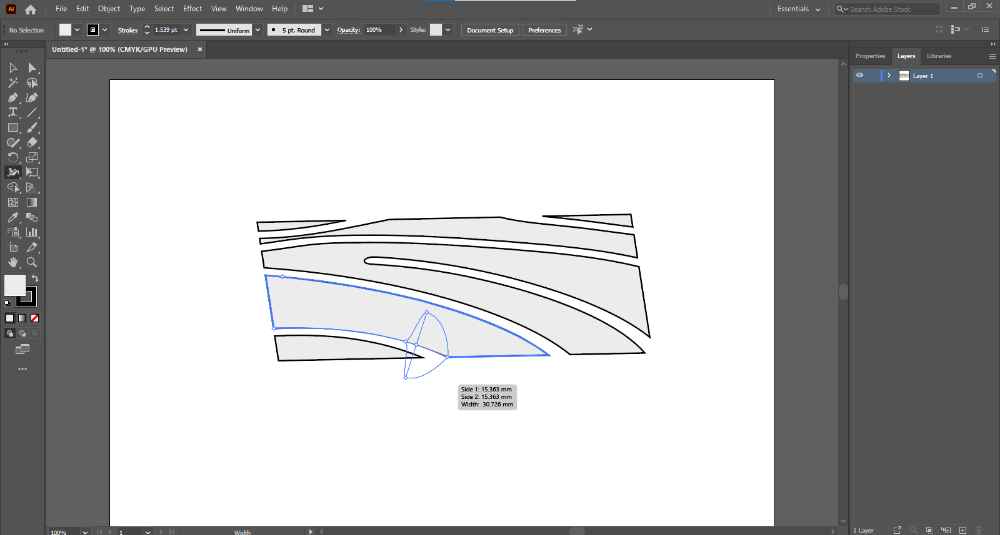This screenshot has width=1000, height=535.
Task: Set fill mode to Color
Action: tap(10, 318)
